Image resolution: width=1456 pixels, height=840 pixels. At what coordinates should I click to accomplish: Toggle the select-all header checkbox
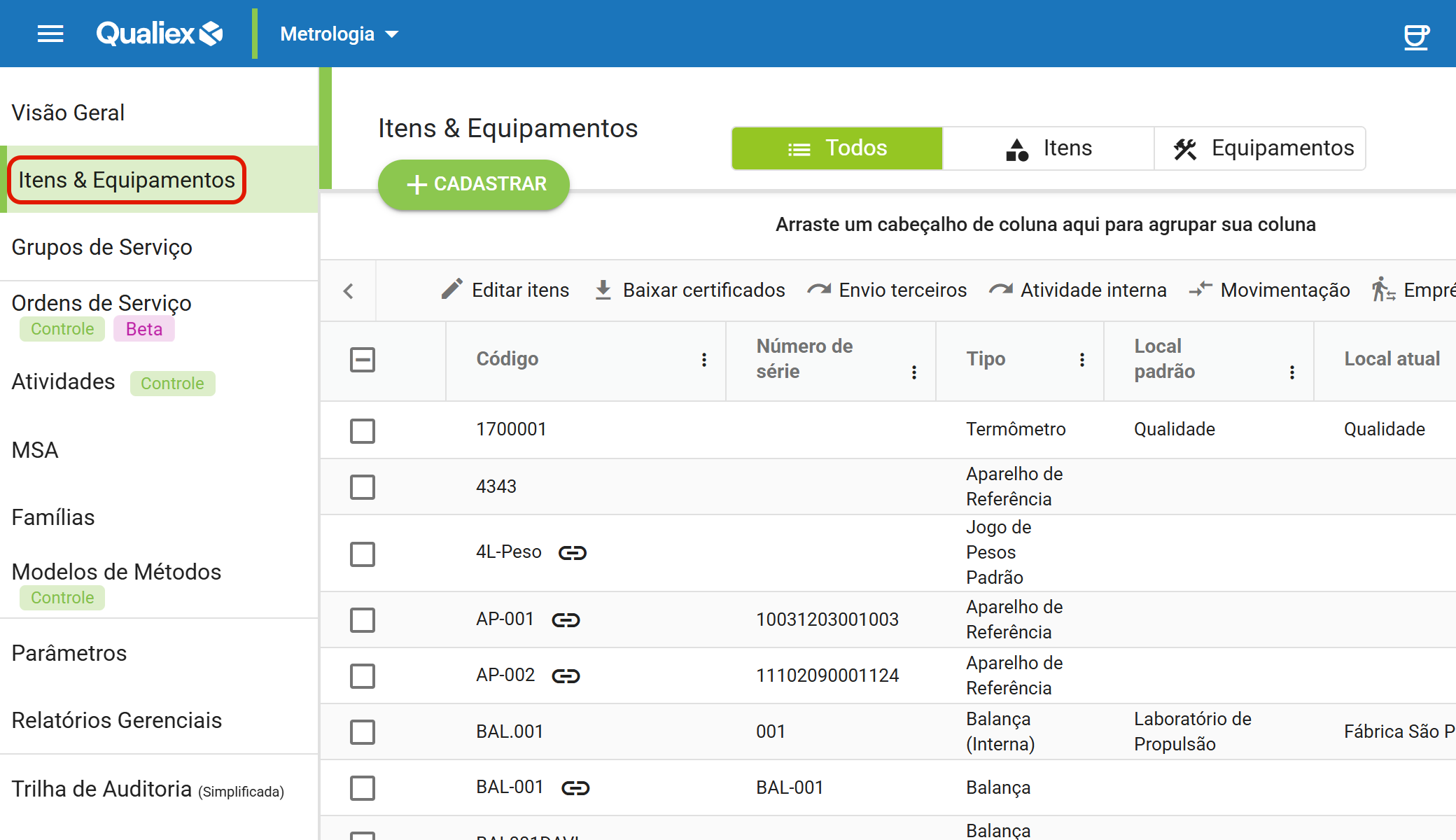[363, 360]
